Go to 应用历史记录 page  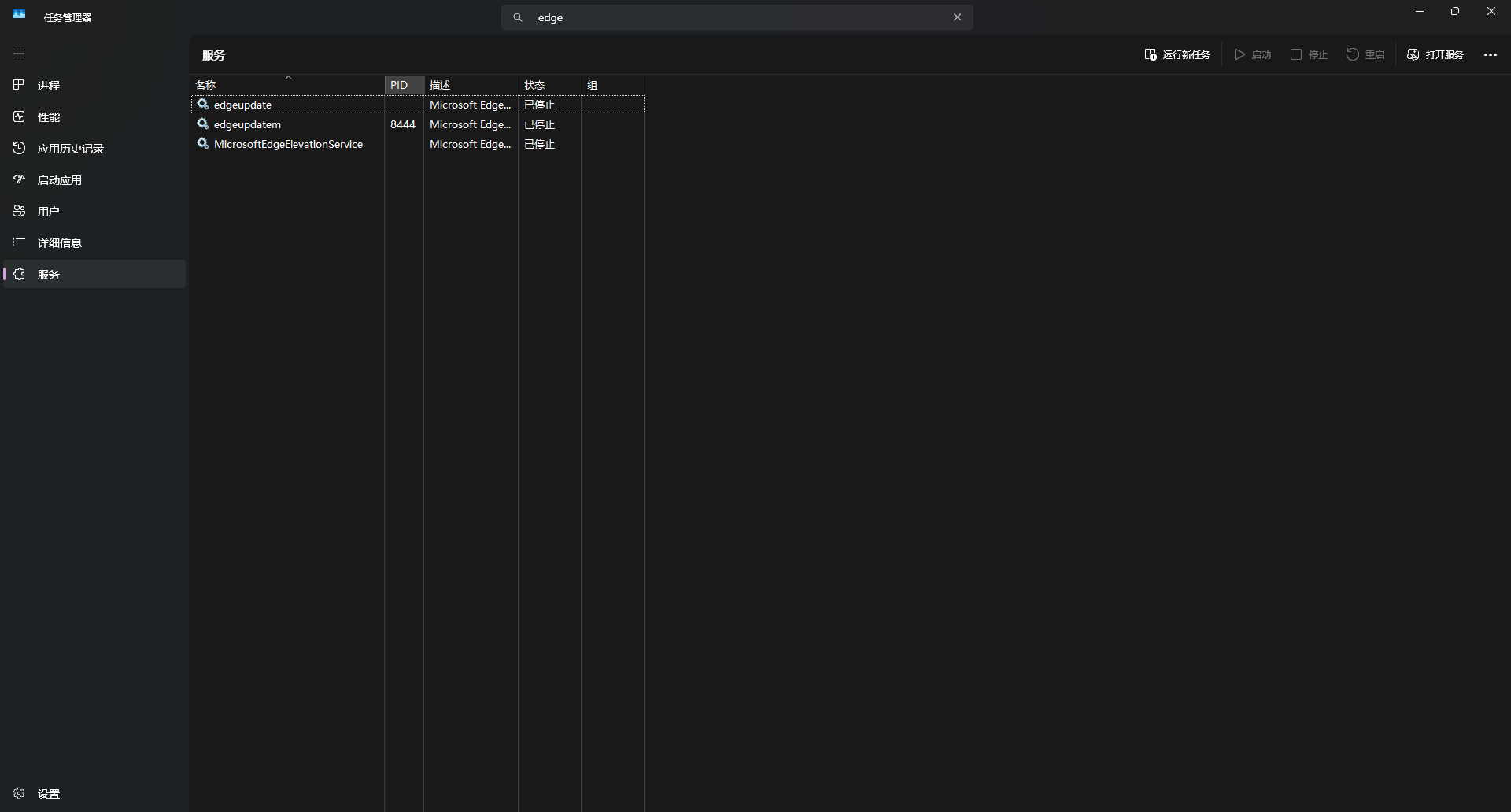[94, 148]
